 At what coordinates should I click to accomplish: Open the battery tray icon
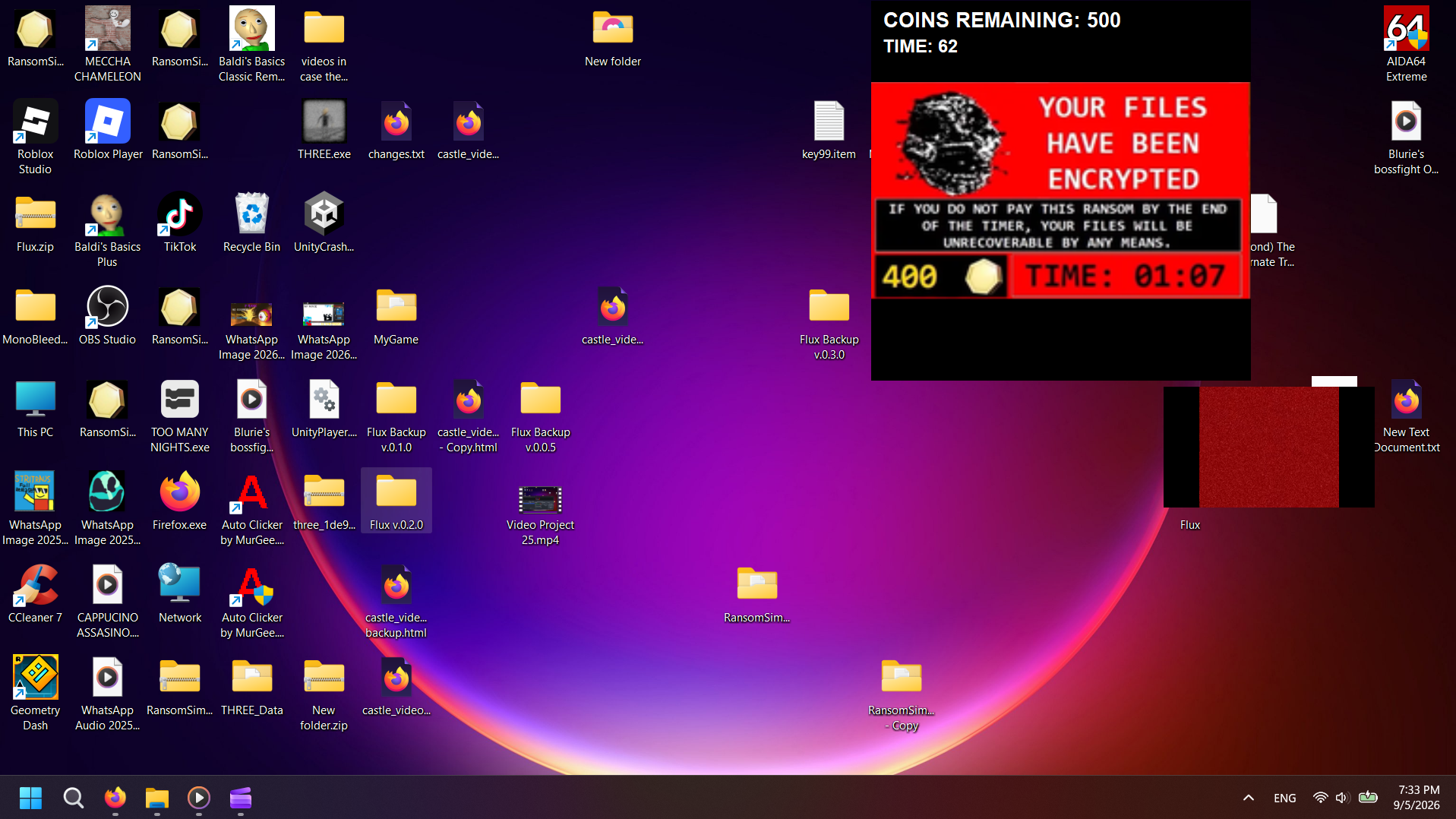pyautogui.click(x=1368, y=798)
